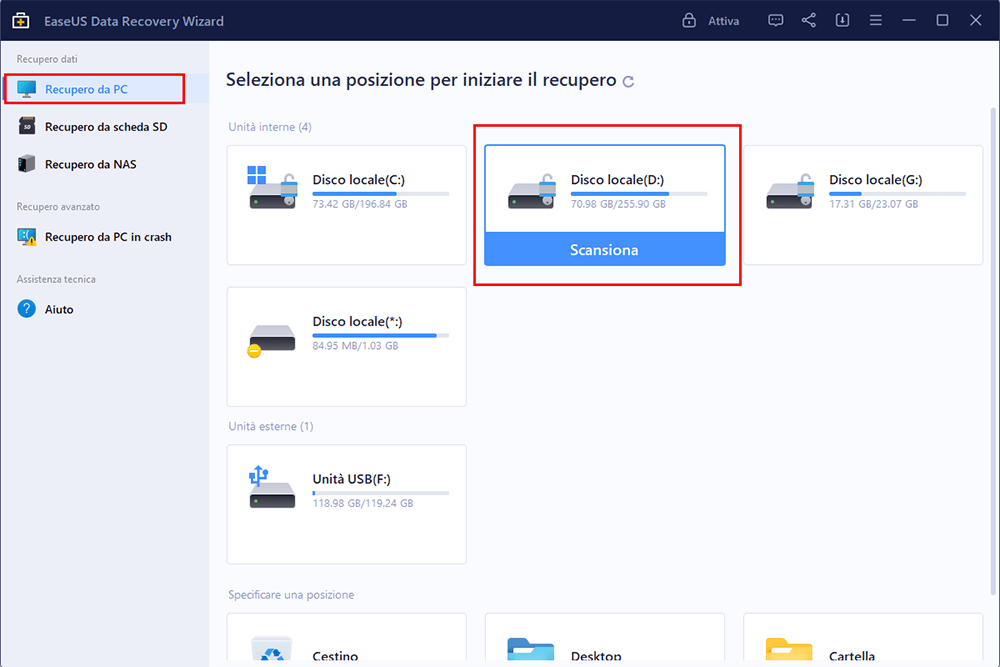Refresh the drive list with reload icon
1000x667 pixels.
click(628, 82)
